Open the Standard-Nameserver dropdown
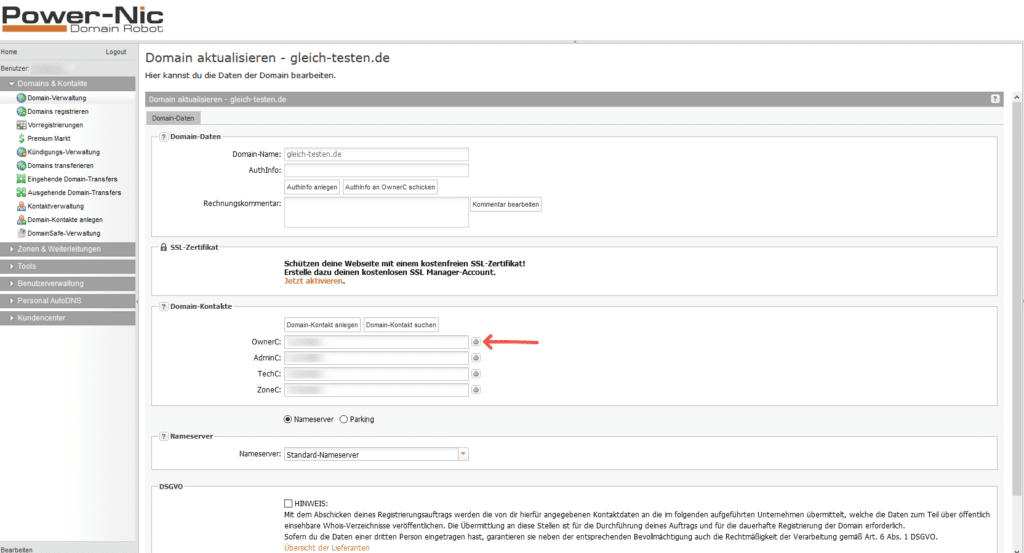The height and width of the screenshot is (553, 1024). coord(462,454)
